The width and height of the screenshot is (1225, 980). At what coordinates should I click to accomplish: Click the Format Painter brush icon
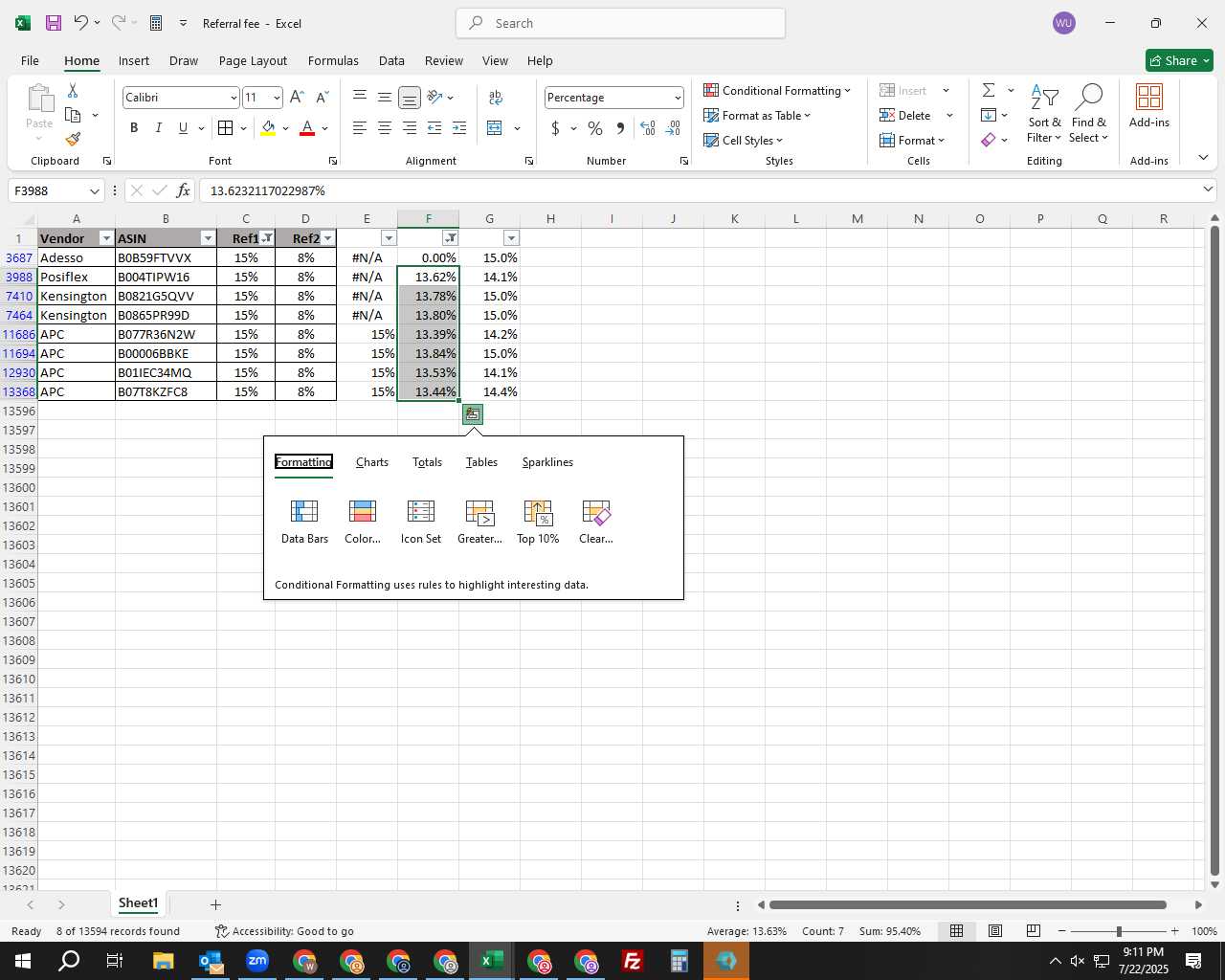click(74, 139)
